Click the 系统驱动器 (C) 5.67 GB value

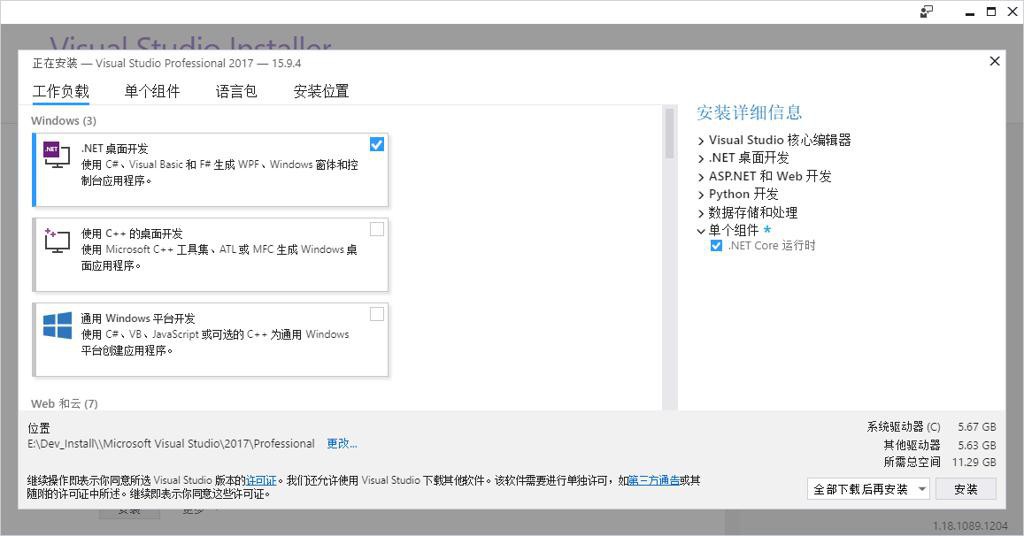pos(977,427)
